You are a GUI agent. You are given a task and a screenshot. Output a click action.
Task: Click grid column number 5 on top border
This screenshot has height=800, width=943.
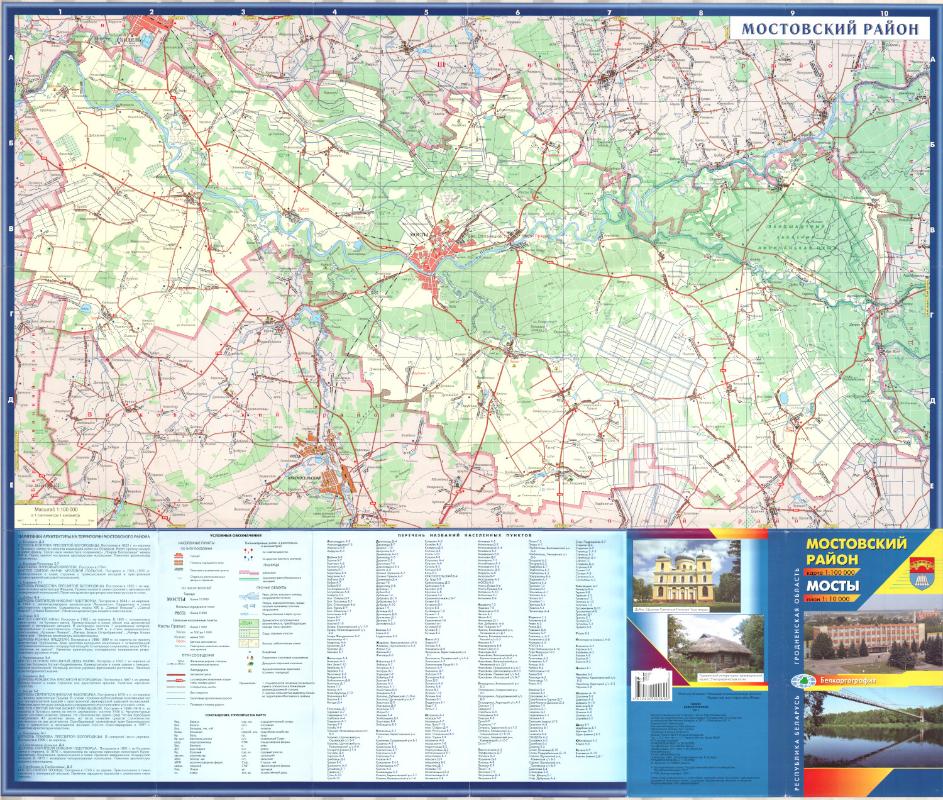[x=425, y=12]
